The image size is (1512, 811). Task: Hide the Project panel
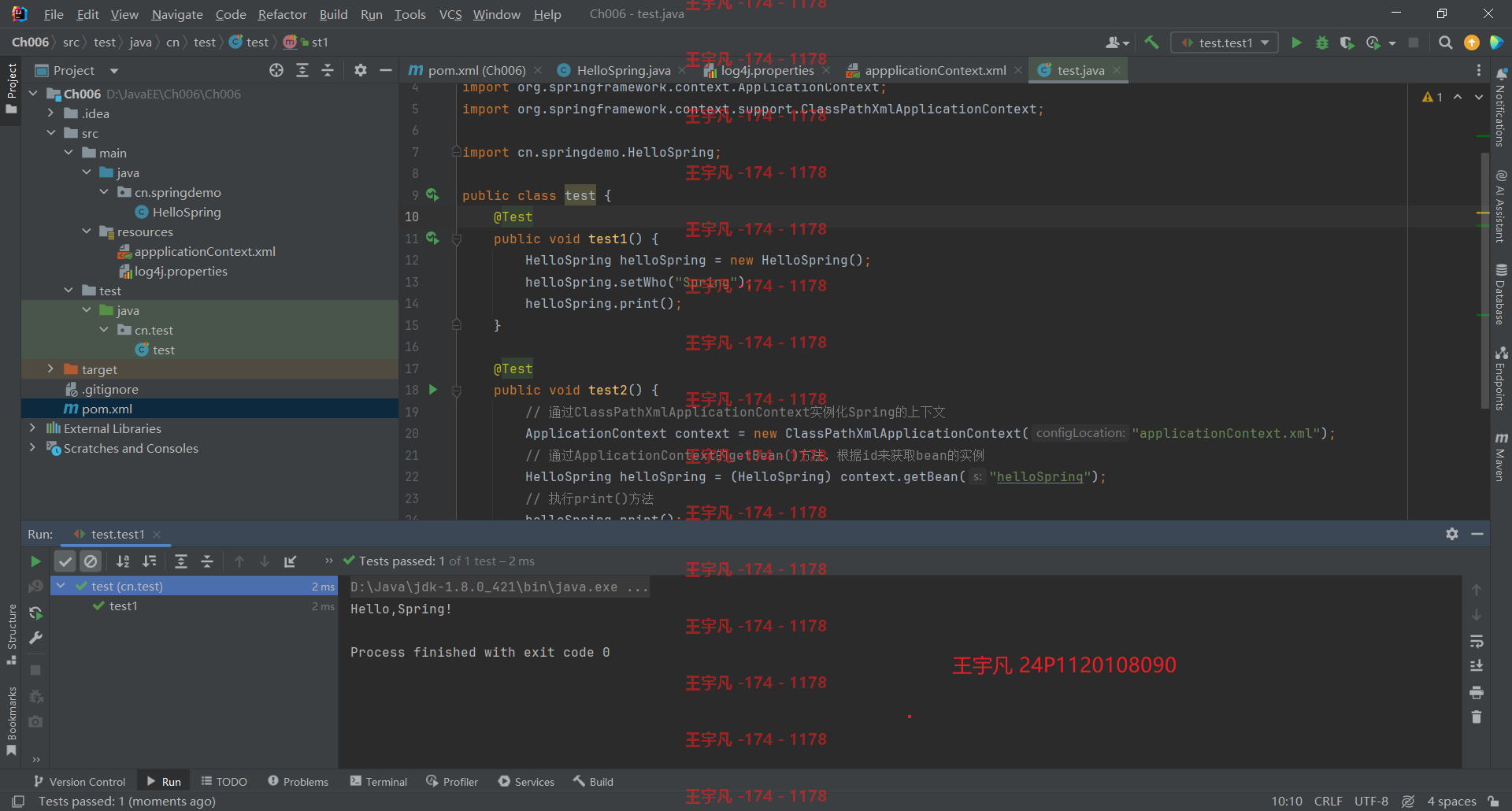[386, 70]
